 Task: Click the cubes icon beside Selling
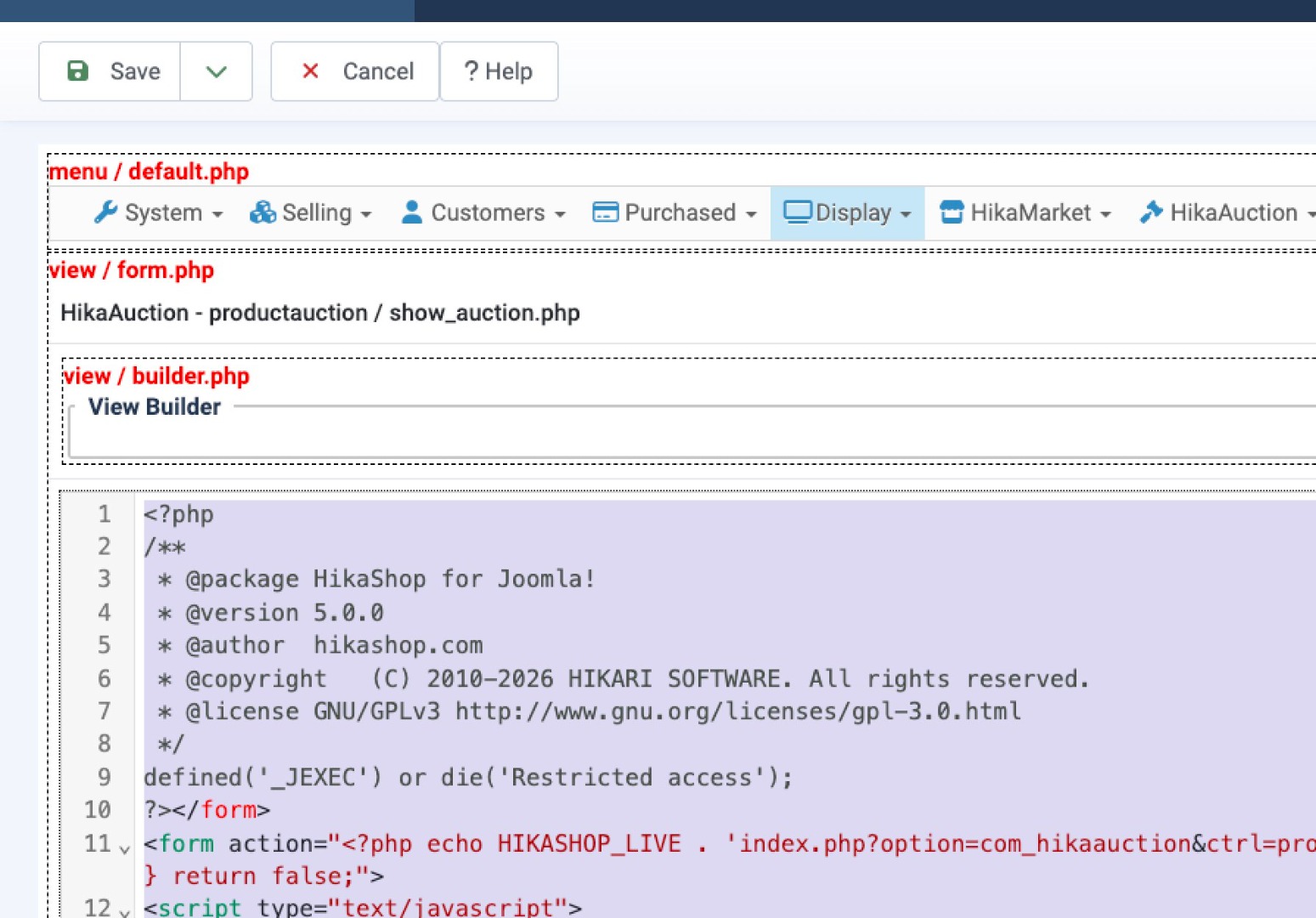coord(263,212)
